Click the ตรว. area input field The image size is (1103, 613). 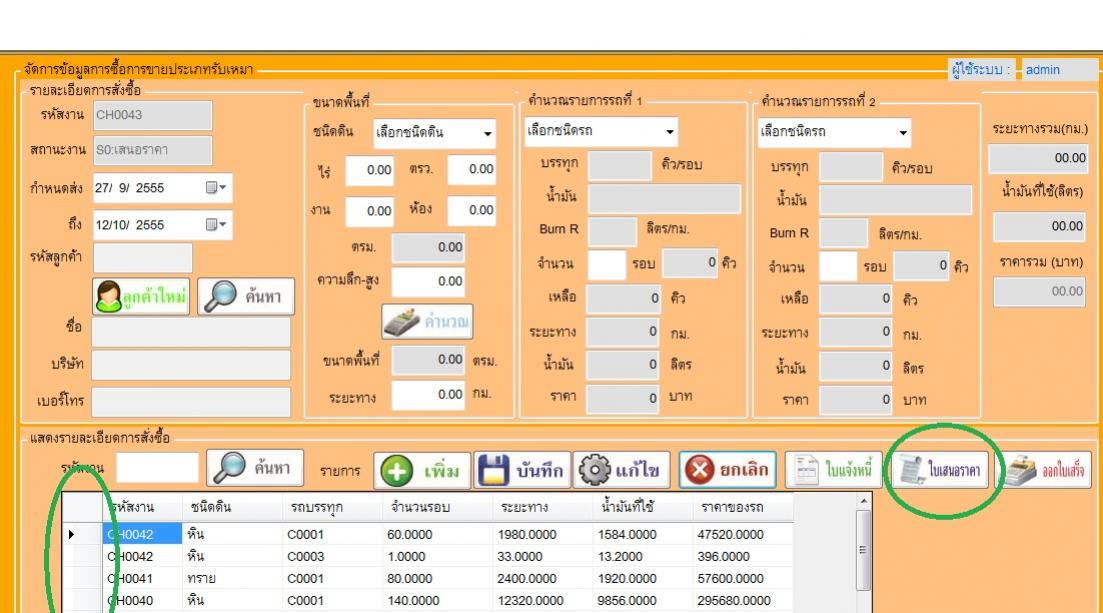471,169
